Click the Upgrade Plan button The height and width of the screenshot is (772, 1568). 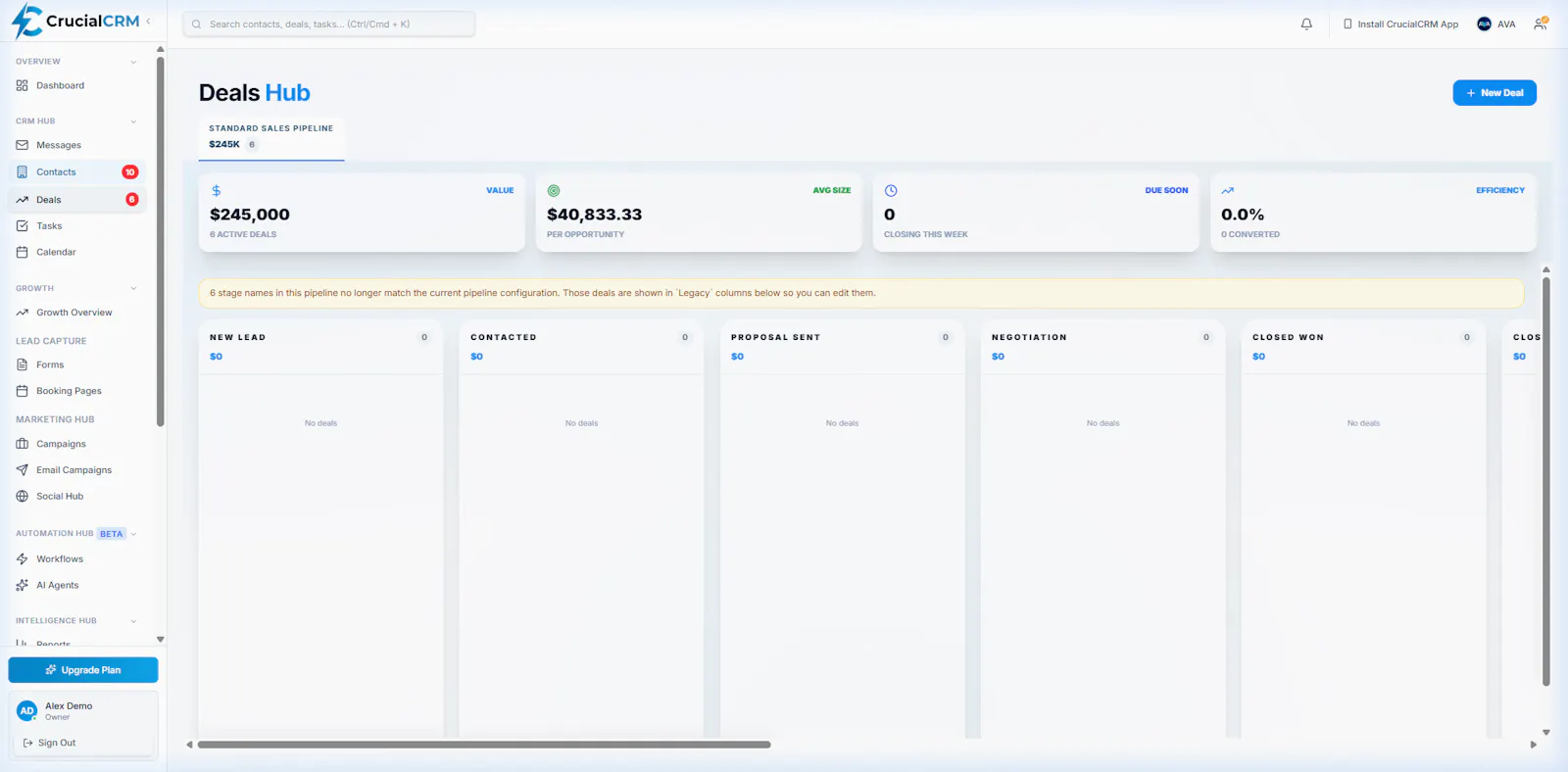click(x=83, y=670)
